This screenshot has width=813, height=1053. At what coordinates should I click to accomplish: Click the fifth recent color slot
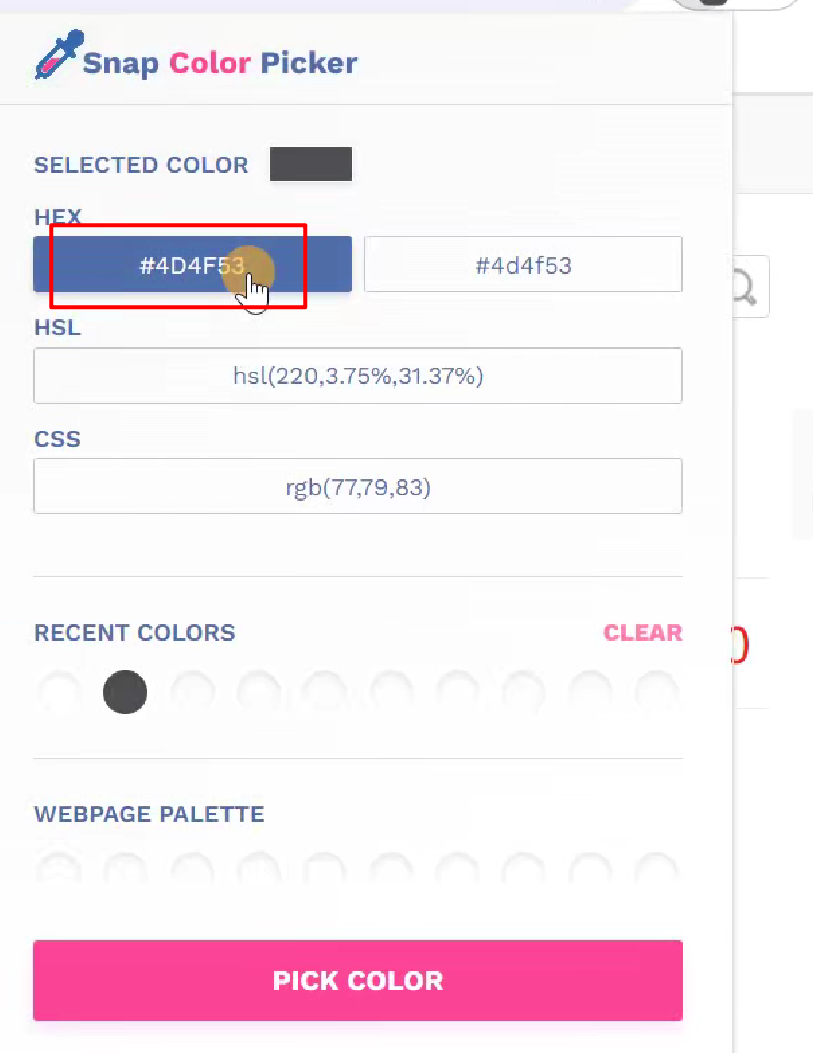(324, 692)
